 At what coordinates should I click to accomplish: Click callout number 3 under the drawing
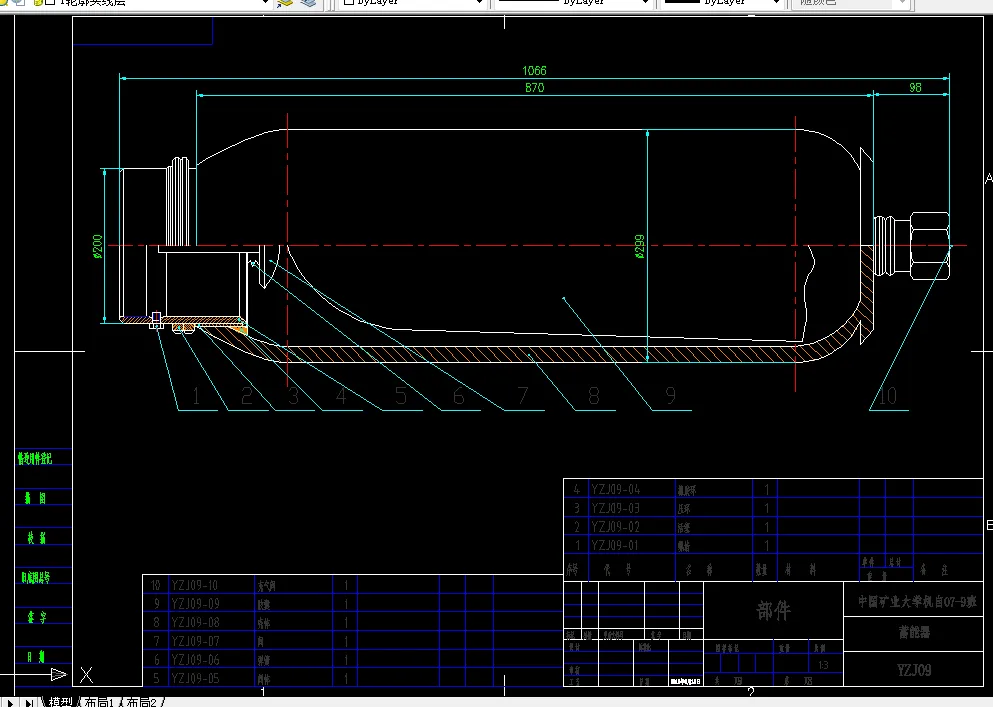pos(293,397)
